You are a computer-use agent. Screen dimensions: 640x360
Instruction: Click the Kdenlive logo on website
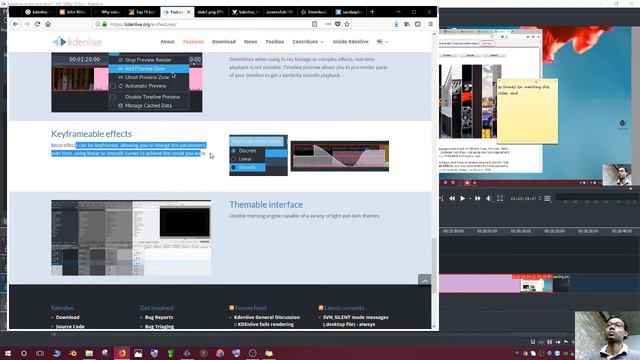pos(77,42)
